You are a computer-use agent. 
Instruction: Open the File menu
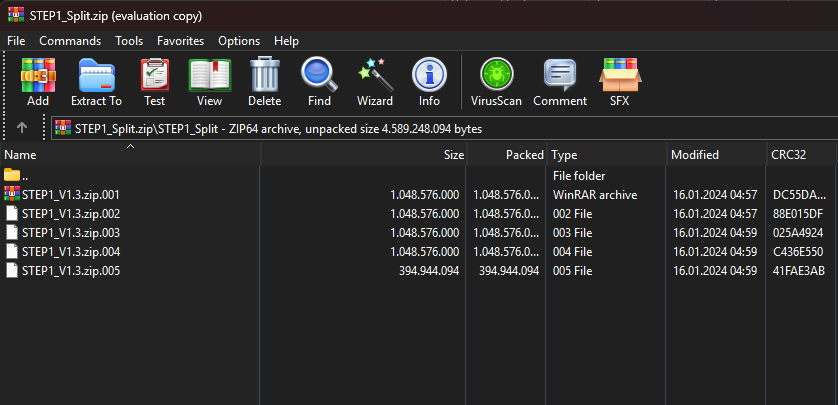[x=16, y=41]
